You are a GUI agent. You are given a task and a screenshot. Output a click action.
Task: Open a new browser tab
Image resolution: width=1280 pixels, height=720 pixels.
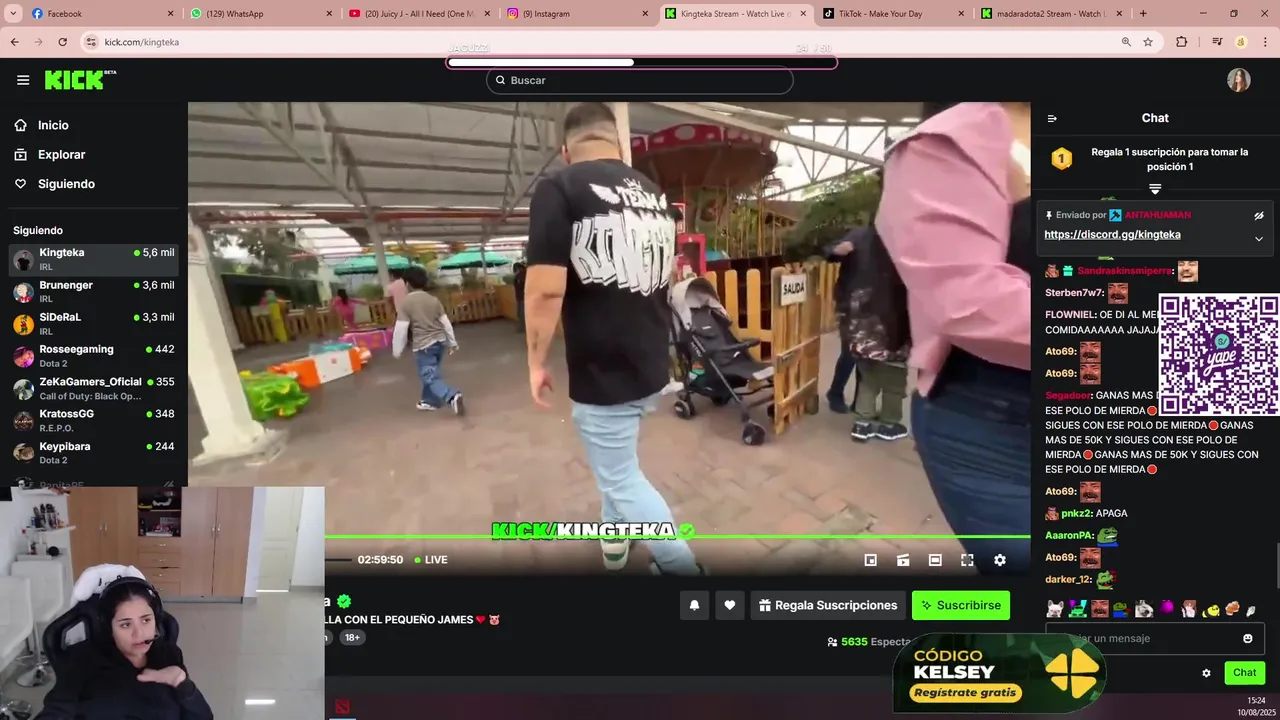pyautogui.click(x=1143, y=14)
